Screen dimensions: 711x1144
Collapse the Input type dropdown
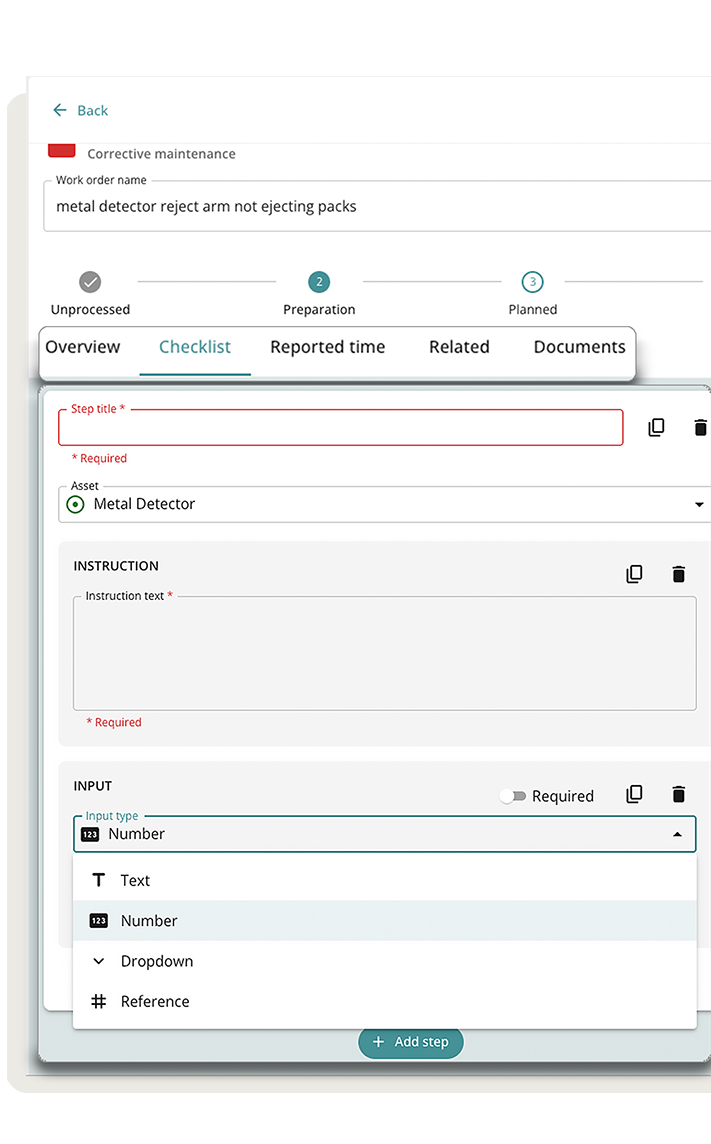[x=677, y=834]
